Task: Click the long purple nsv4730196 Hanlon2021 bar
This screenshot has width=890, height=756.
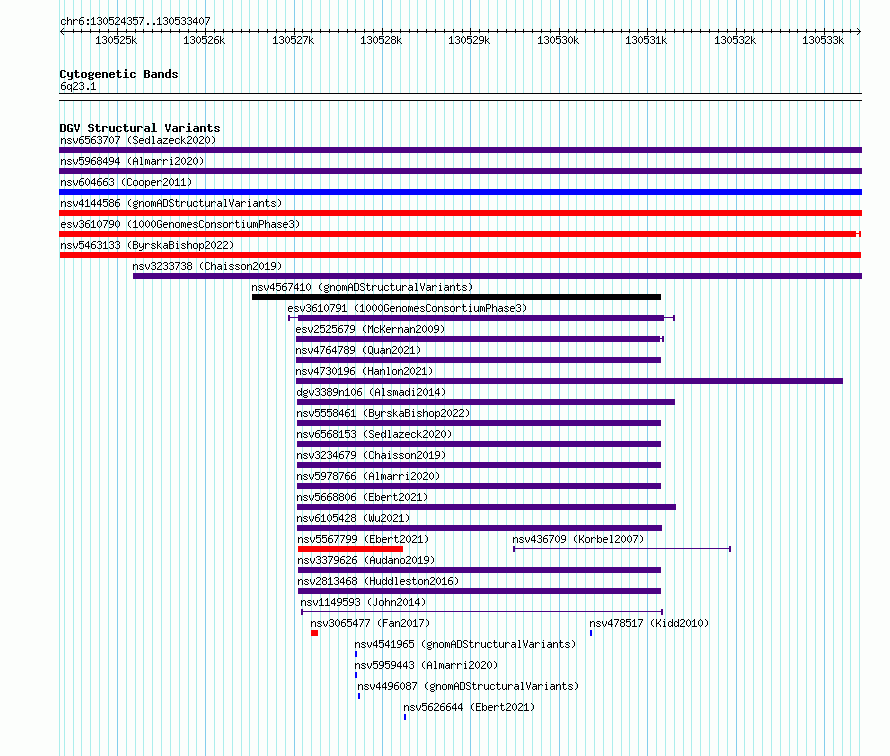Action: 569,381
